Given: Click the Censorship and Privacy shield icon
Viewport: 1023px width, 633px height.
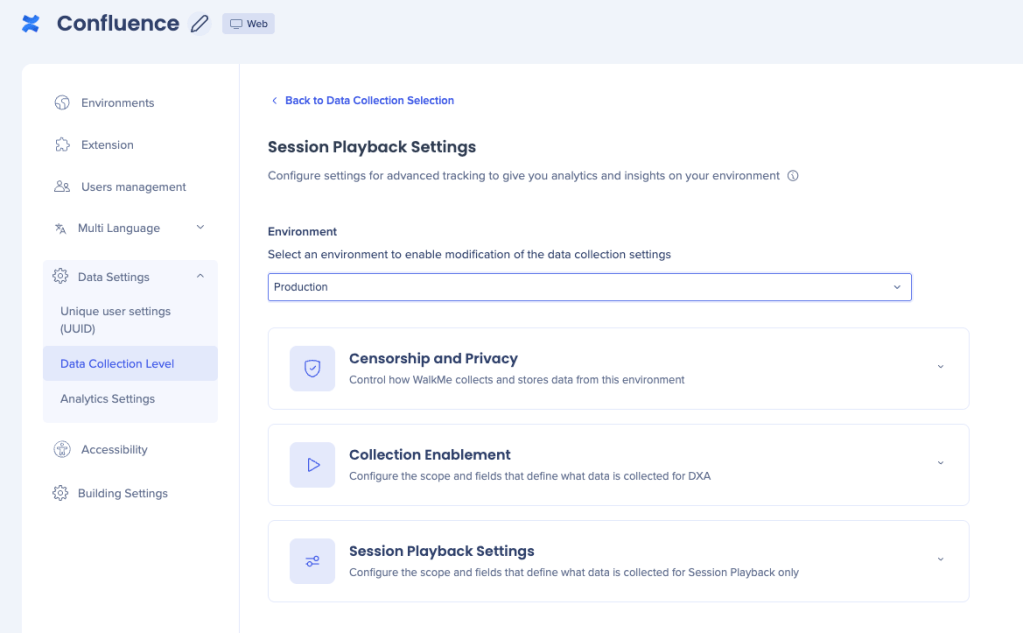Looking at the screenshot, I should pyautogui.click(x=312, y=369).
